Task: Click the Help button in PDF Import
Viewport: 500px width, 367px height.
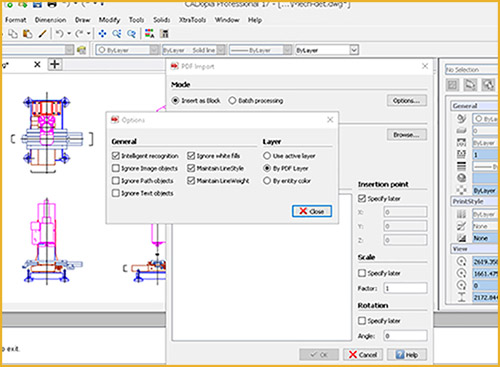Action: (x=407, y=355)
